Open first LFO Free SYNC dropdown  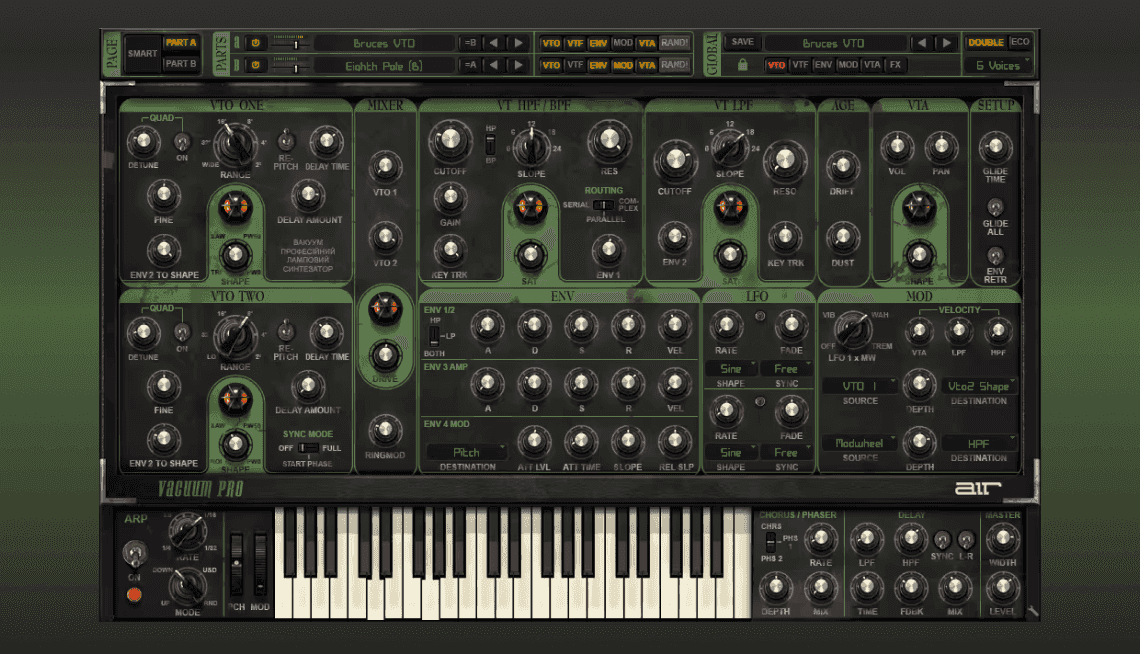point(787,368)
